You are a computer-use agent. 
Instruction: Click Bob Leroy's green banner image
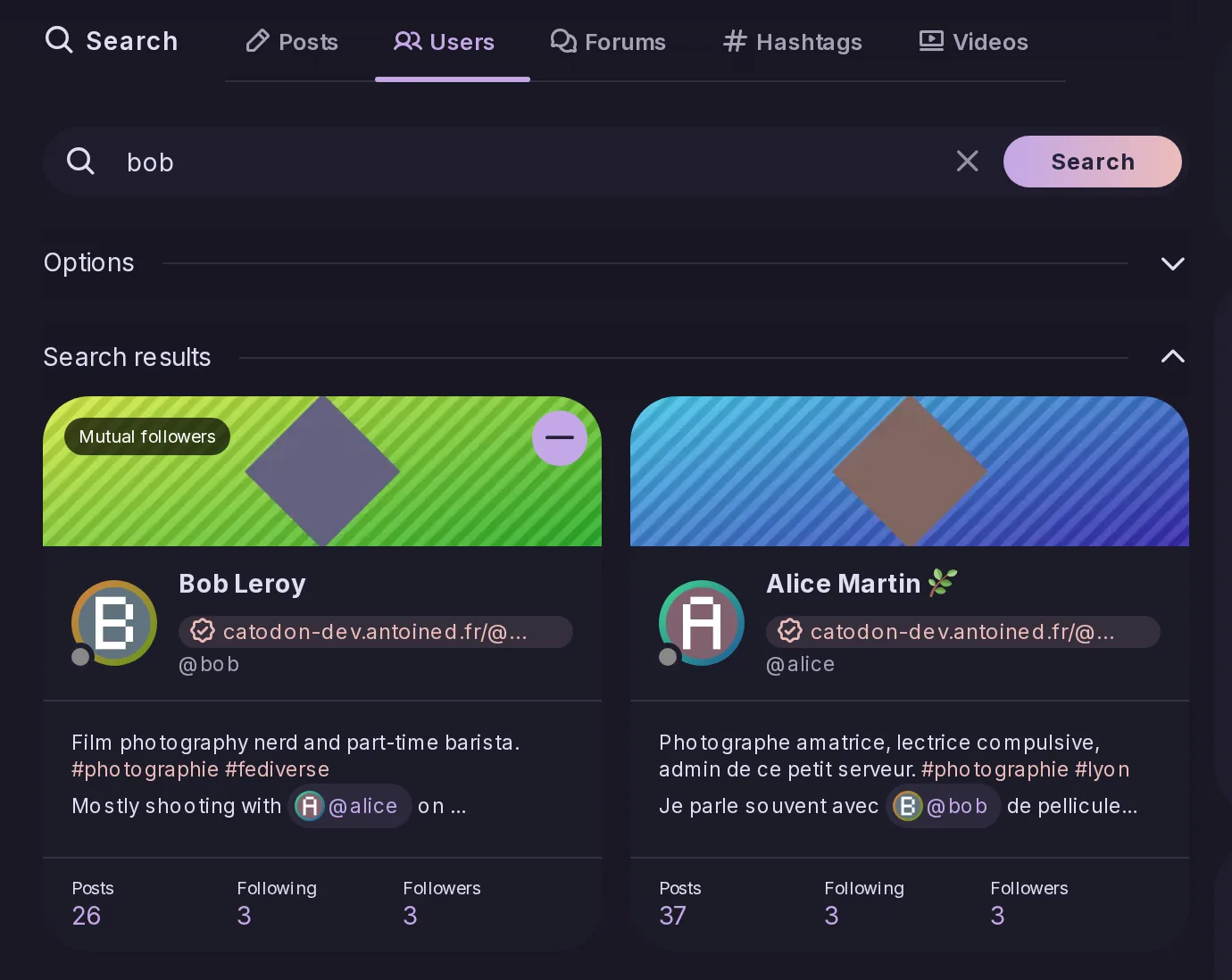coord(322,471)
